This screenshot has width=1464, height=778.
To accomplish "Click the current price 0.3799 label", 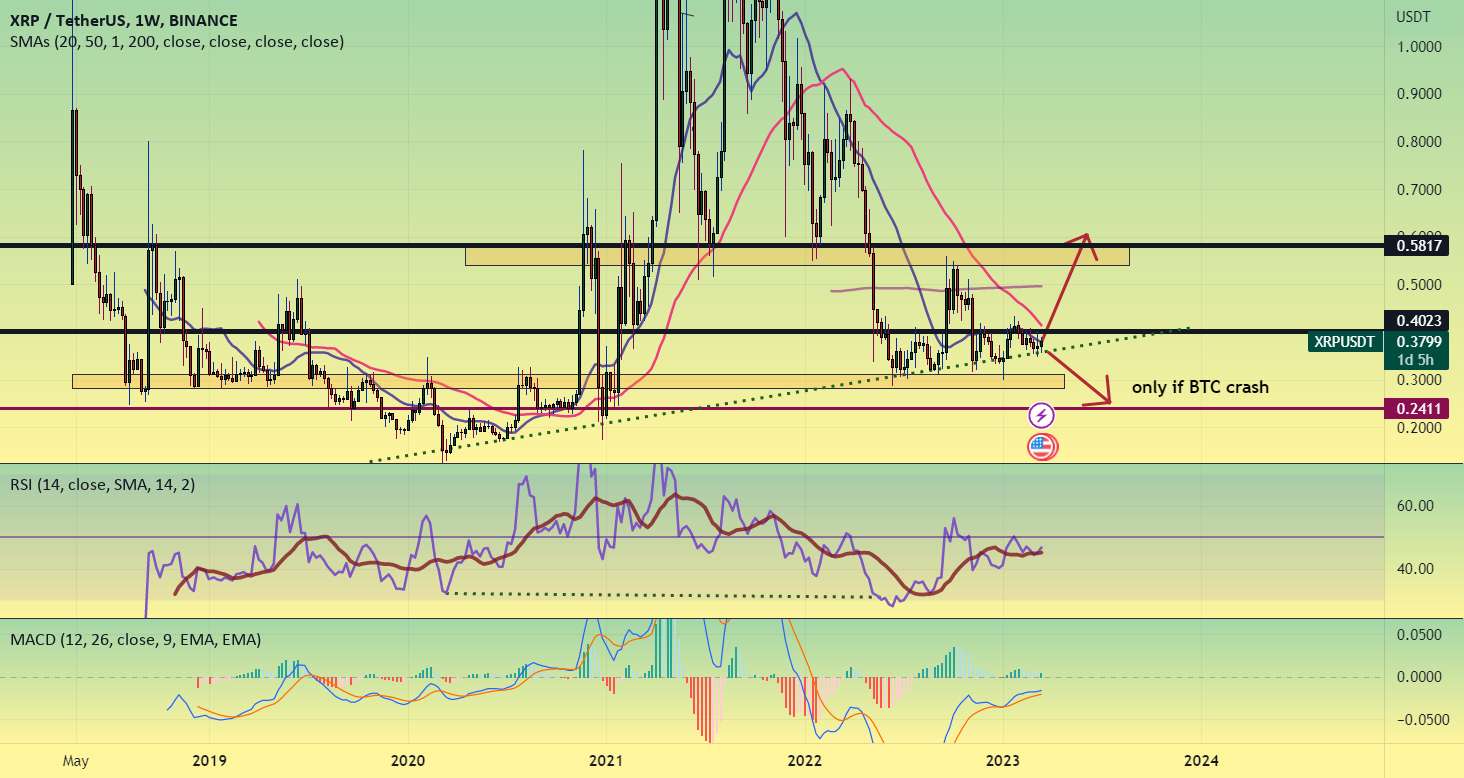I will pyautogui.click(x=1419, y=341).
